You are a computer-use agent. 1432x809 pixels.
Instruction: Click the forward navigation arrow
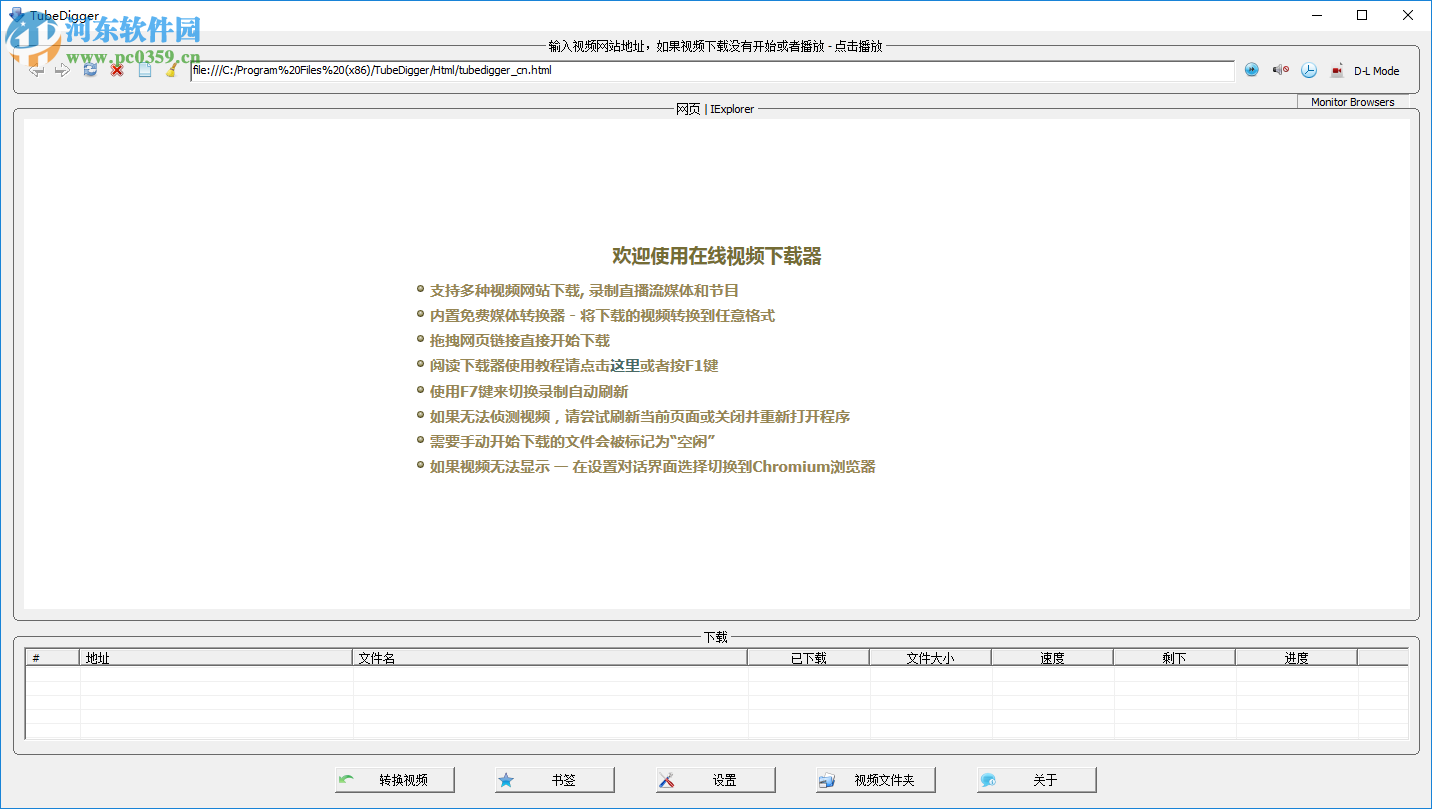[x=62, y=70]
